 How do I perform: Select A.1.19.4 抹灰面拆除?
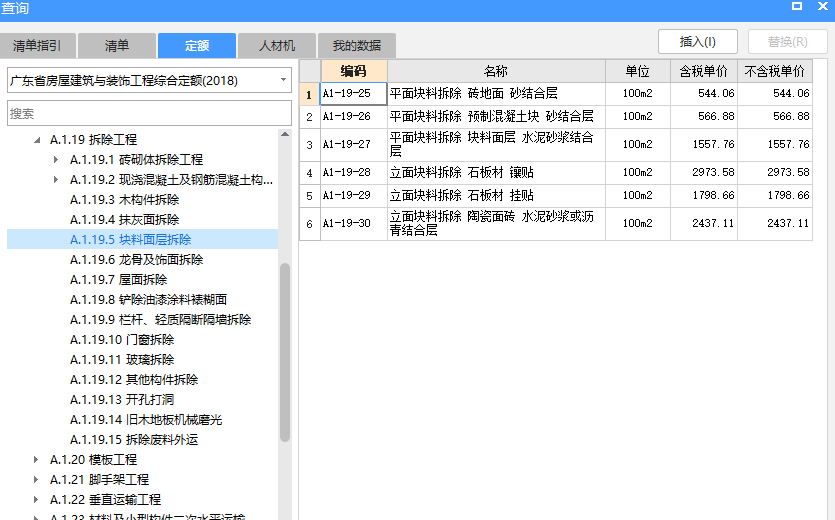point(124,220)
